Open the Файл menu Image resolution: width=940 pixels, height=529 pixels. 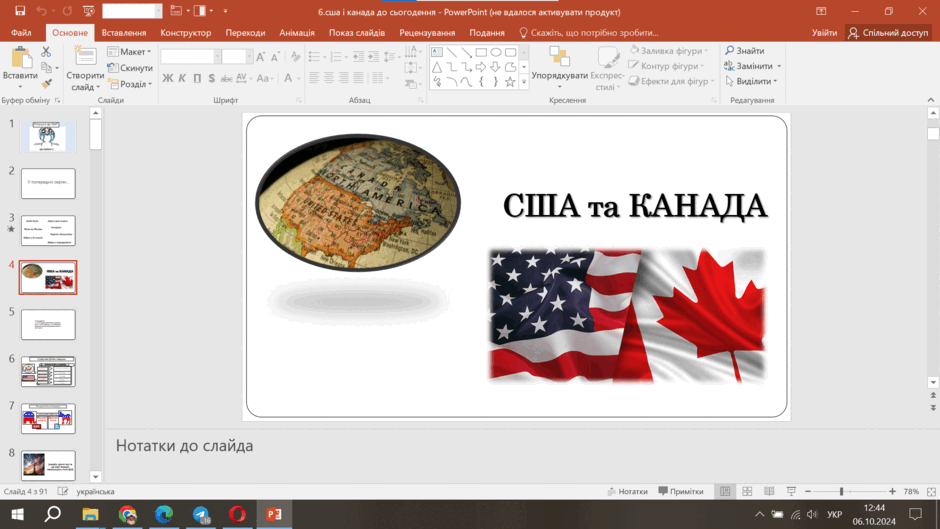[21, 32]
